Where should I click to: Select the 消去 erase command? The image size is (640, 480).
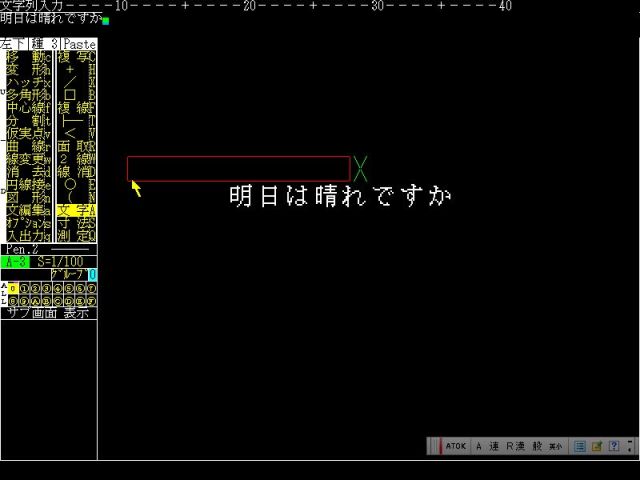[26, 172]
